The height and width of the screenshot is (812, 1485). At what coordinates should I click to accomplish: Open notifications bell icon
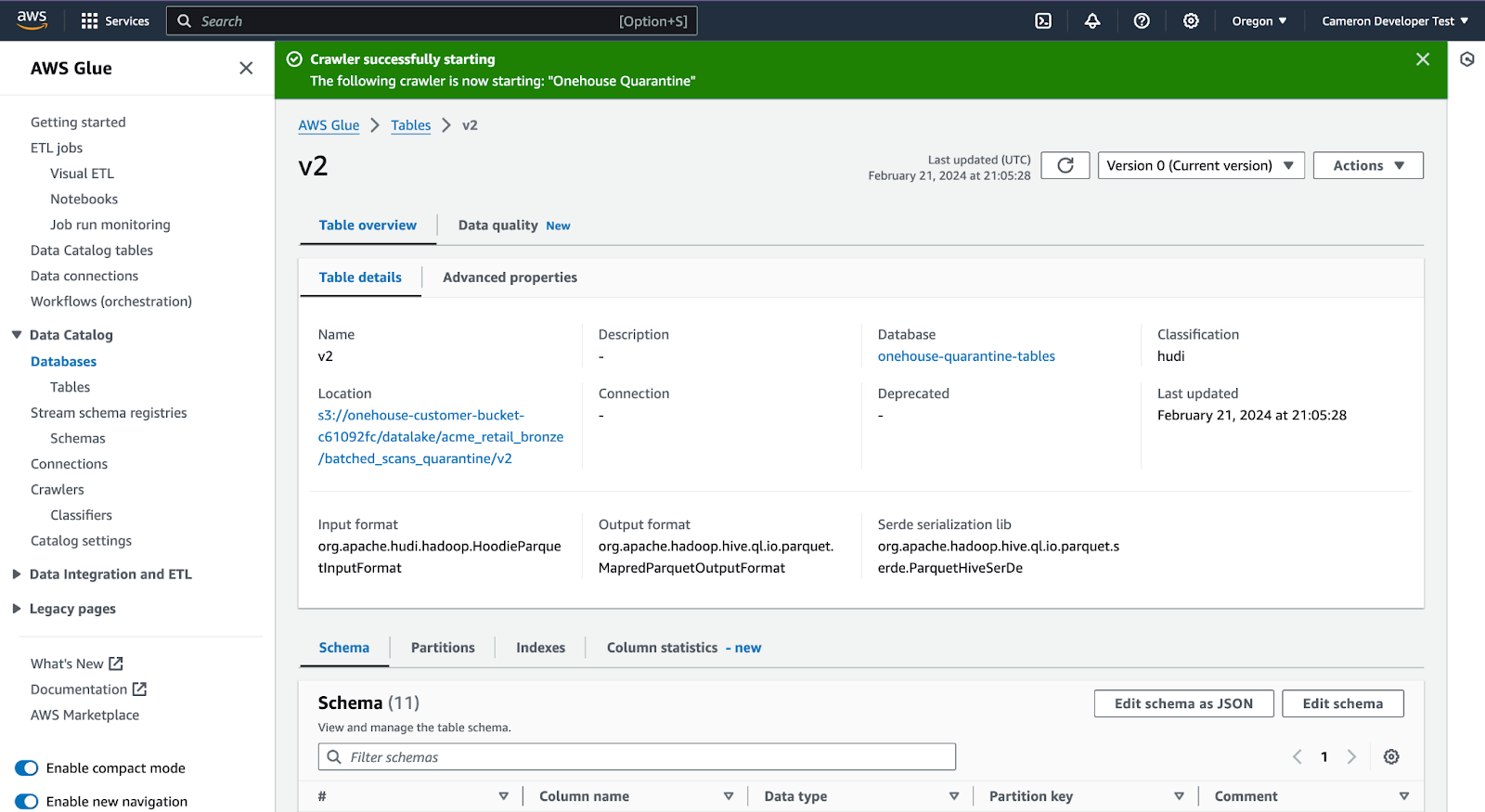click(1092, 20)
